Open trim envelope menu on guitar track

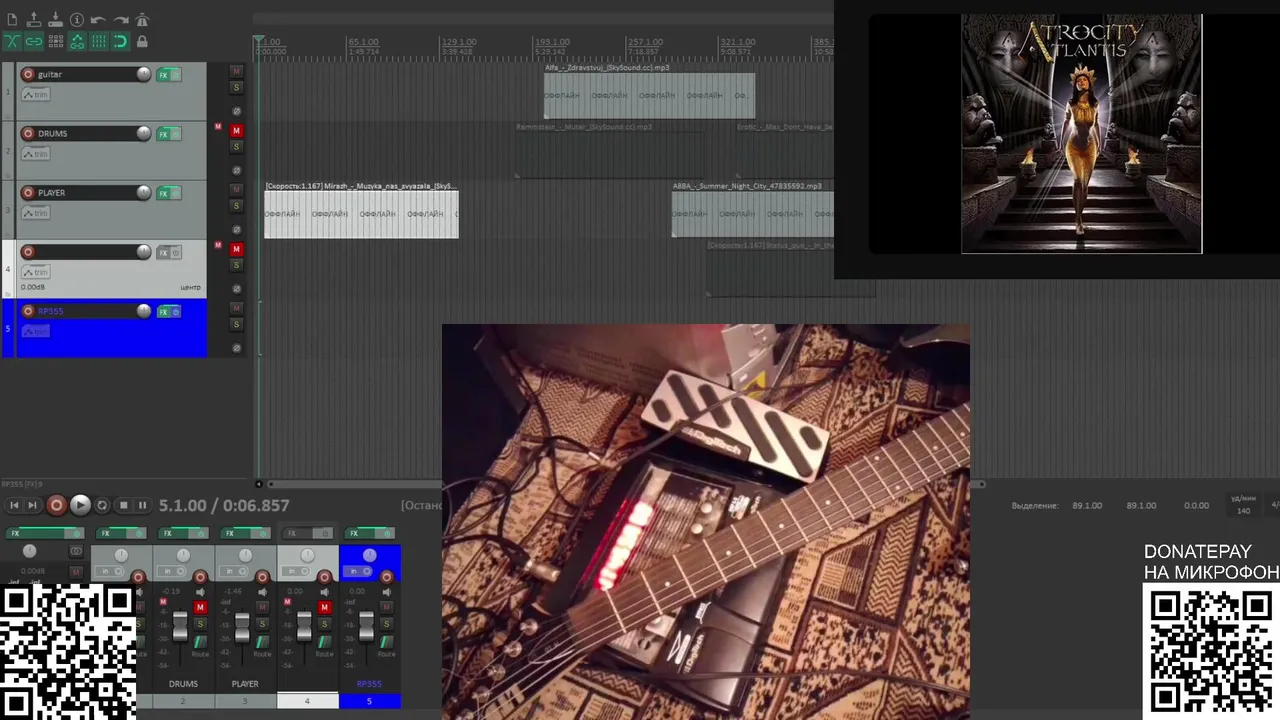35,95
